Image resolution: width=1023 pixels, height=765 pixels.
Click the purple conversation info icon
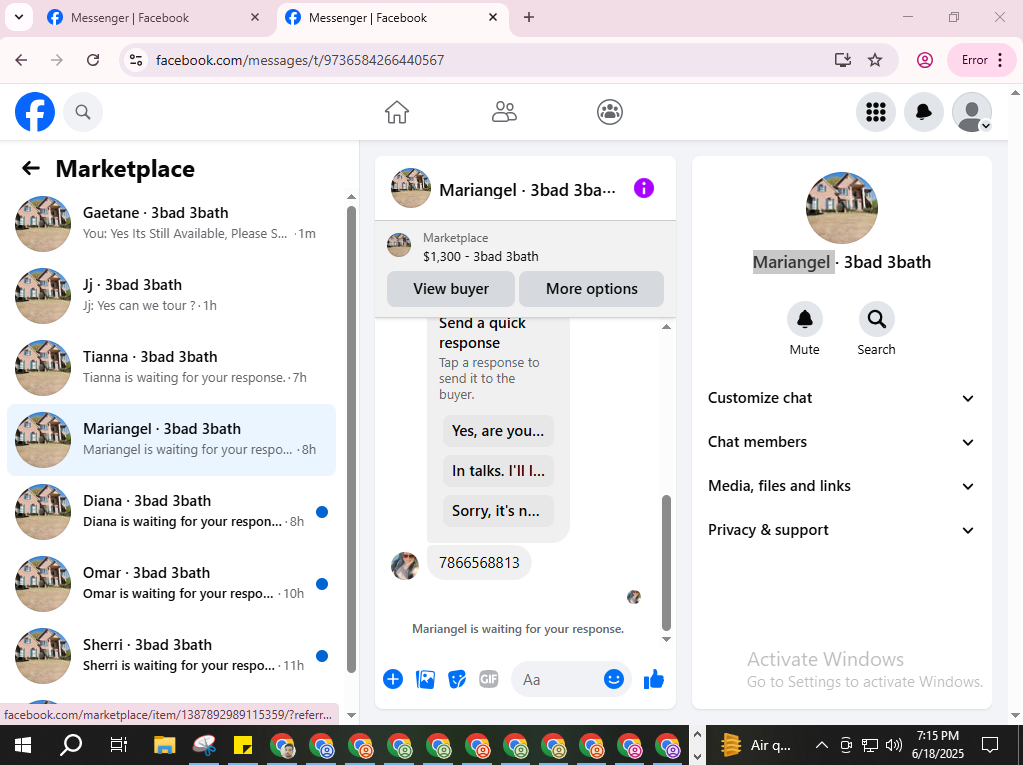click(x=644, y=188)
